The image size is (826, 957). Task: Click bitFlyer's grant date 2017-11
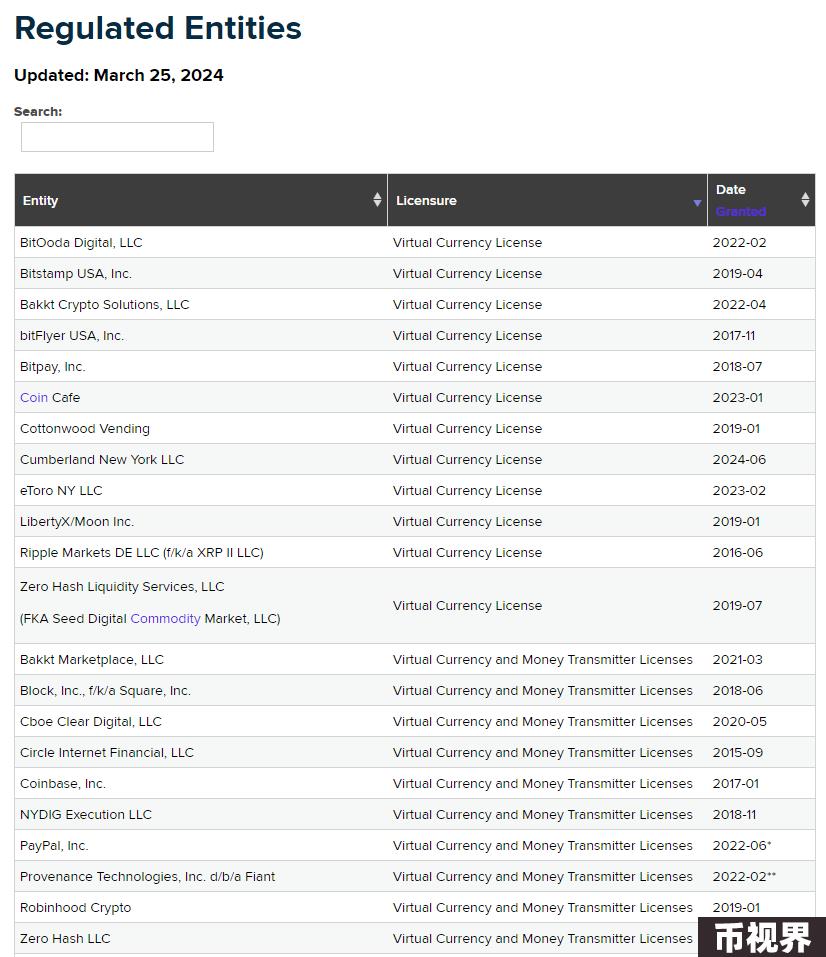pyautogui.click(x=734, y=336)
